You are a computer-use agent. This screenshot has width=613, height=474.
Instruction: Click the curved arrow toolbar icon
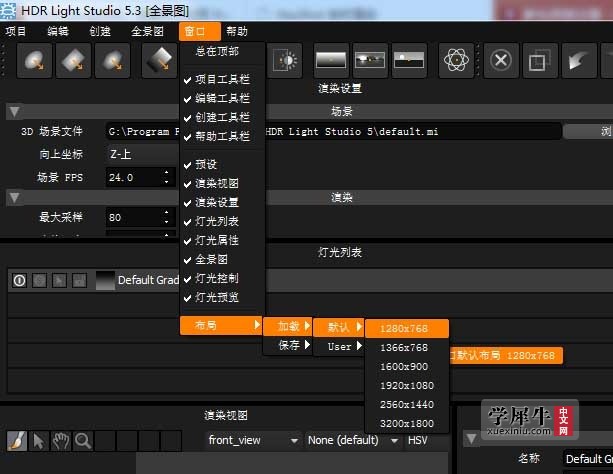tap(579, 61)
